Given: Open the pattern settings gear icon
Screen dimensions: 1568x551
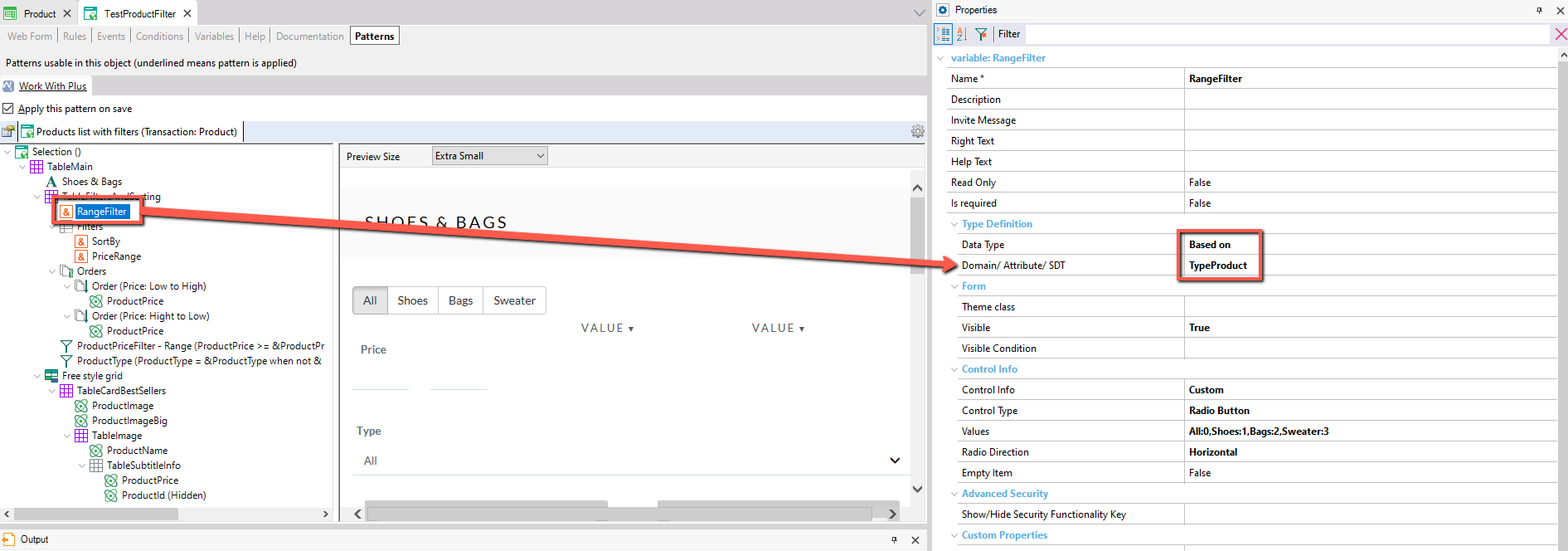Looking at the screenshot, I should click(x=917, y=131).
